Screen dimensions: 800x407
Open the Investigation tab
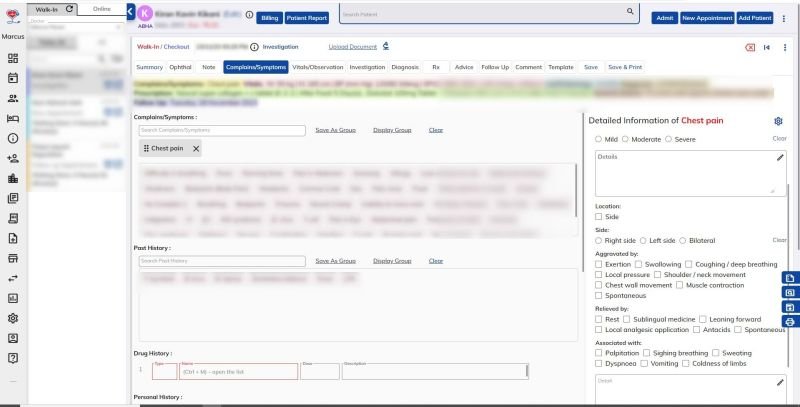367,67
